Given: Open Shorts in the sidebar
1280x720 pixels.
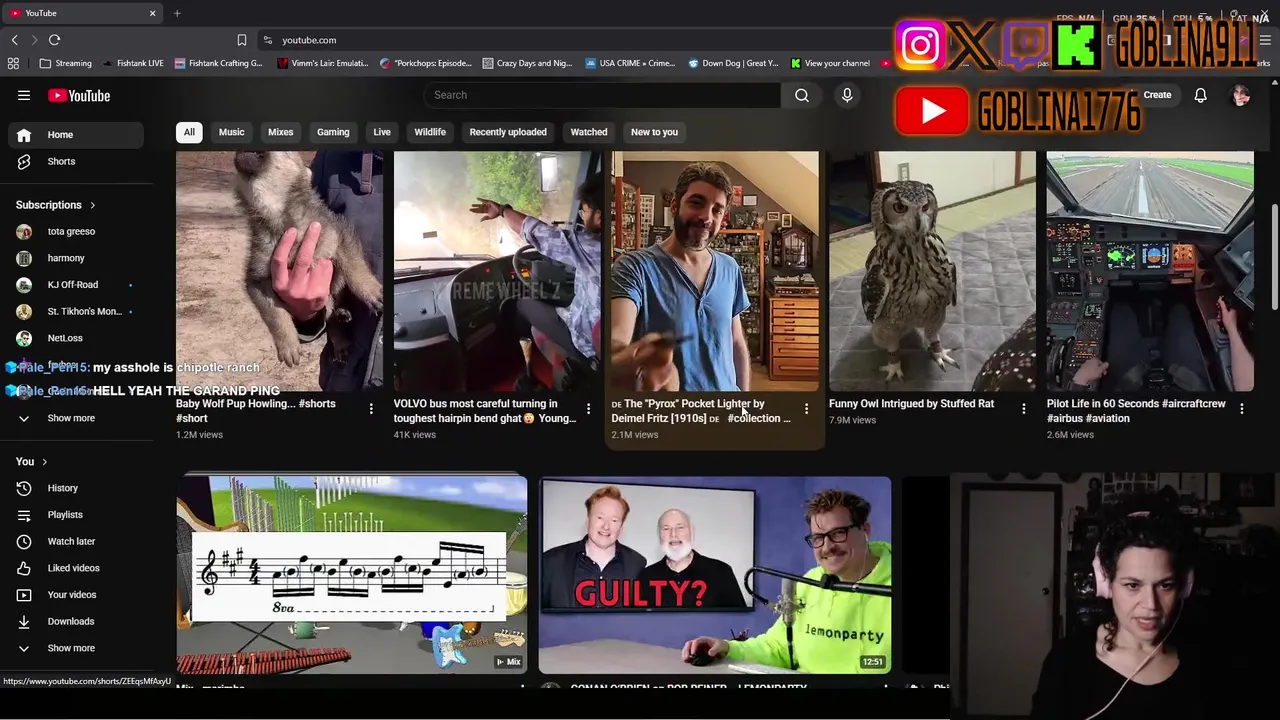Looking at the screenshot, I should pyautogui.click(x=76, y=161).
